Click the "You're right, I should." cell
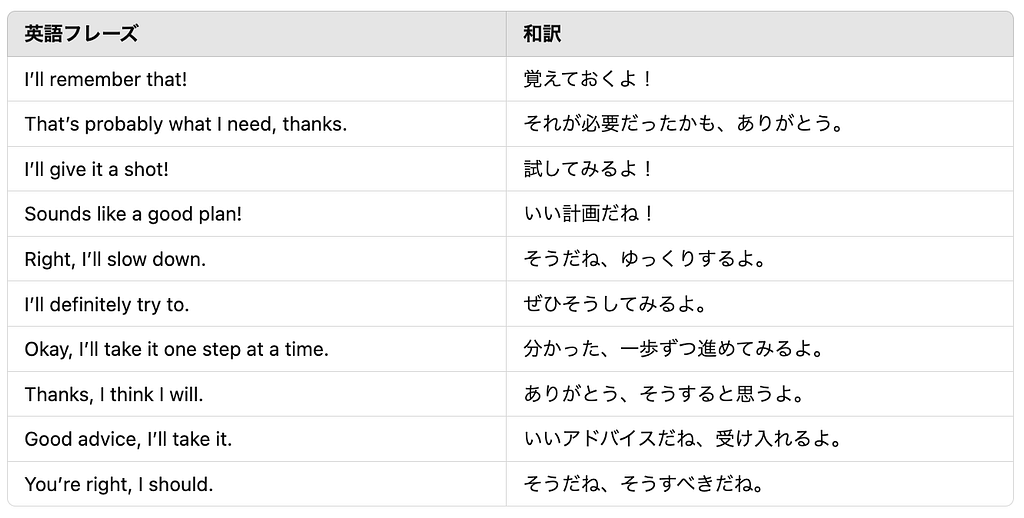1024x518 pixels. 119,485
